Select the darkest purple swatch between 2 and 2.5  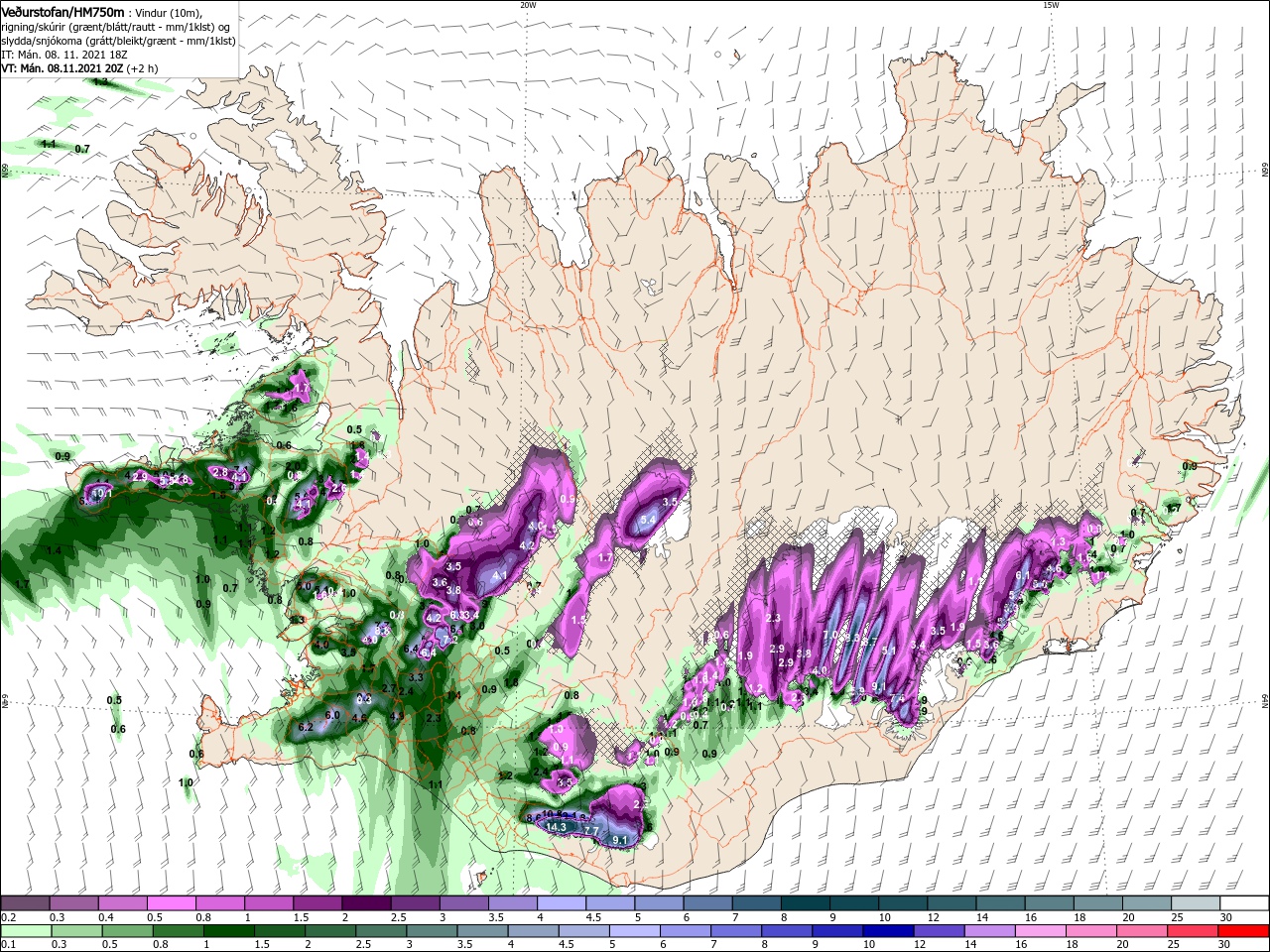(x=365, y=902)
